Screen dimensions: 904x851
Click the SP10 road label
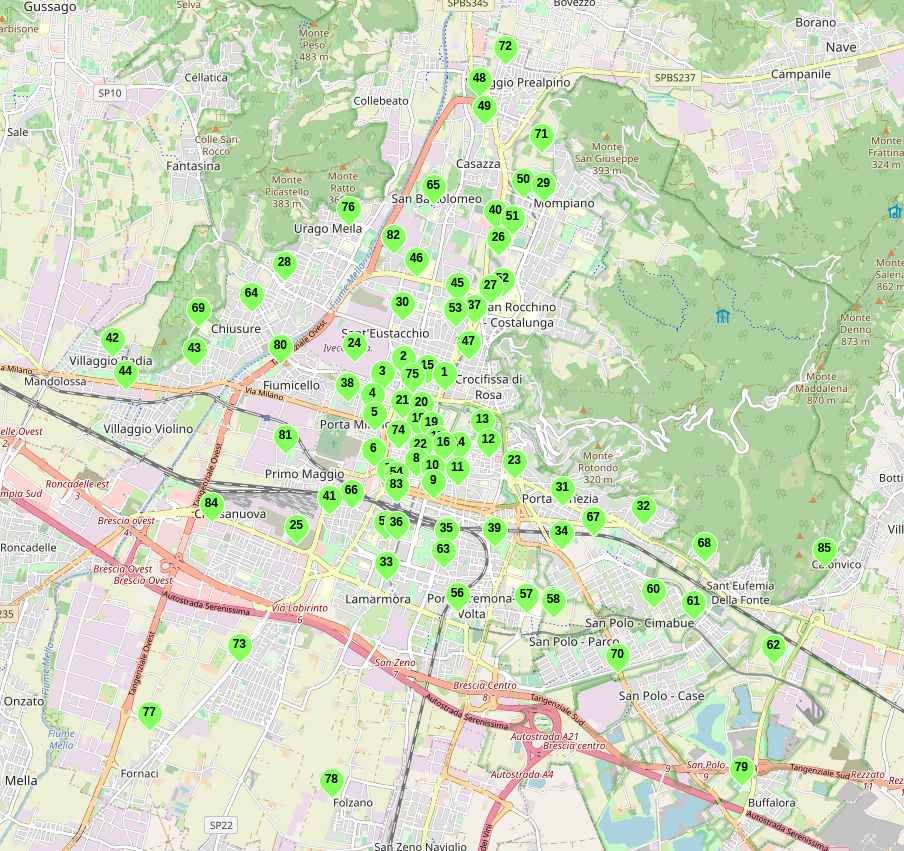(x=110, y=93)
